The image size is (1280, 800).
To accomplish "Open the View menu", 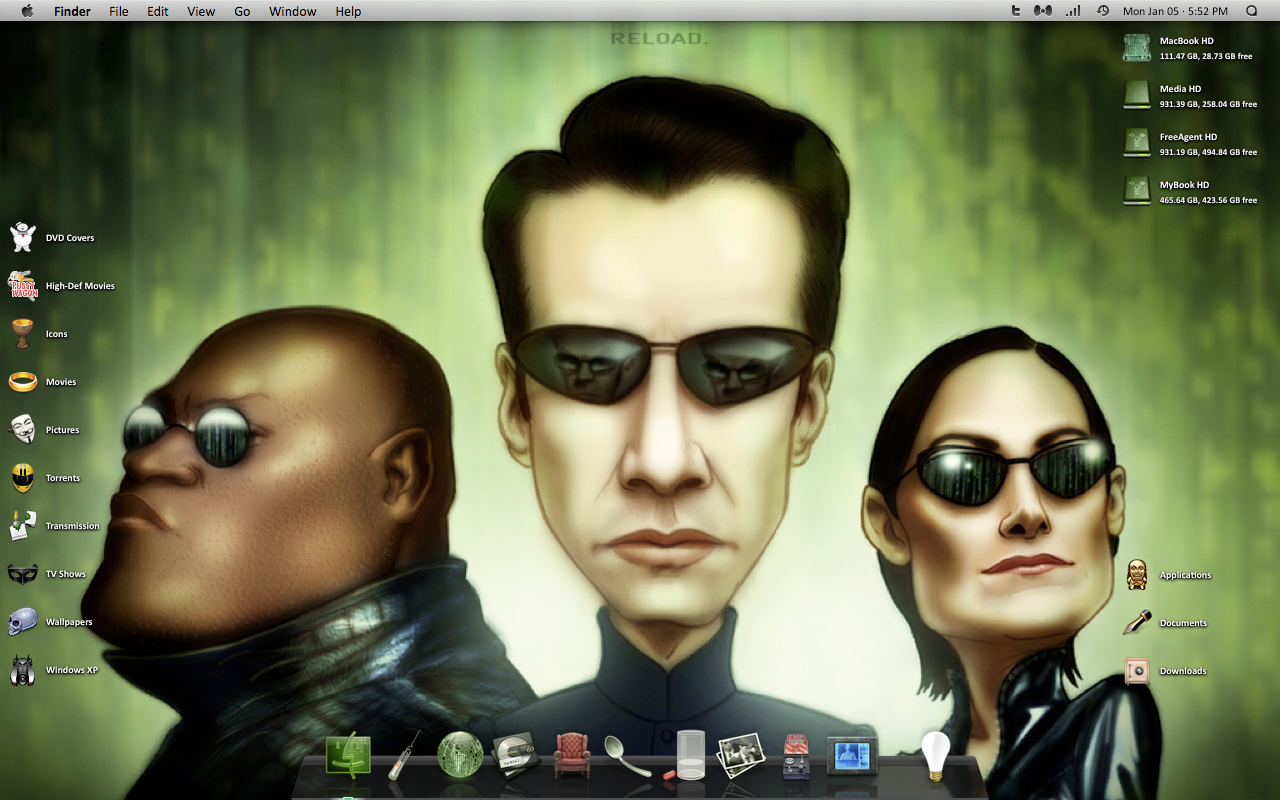I will 201,11.
